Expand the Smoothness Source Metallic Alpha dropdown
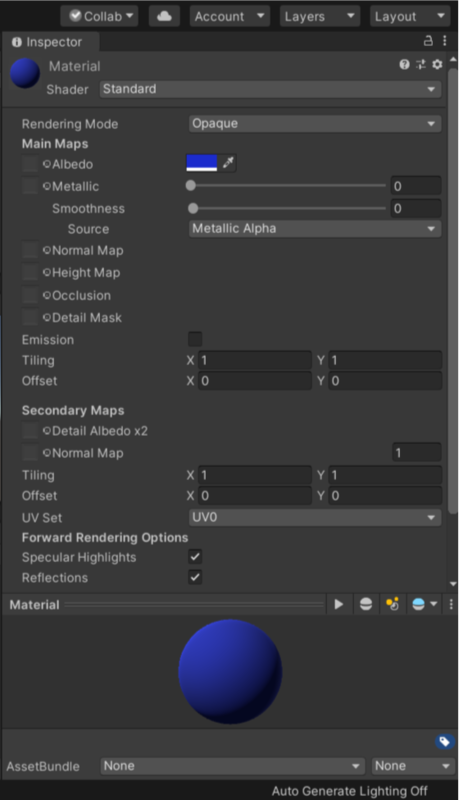The image size is (459, 800). click(x=315, y=229)
